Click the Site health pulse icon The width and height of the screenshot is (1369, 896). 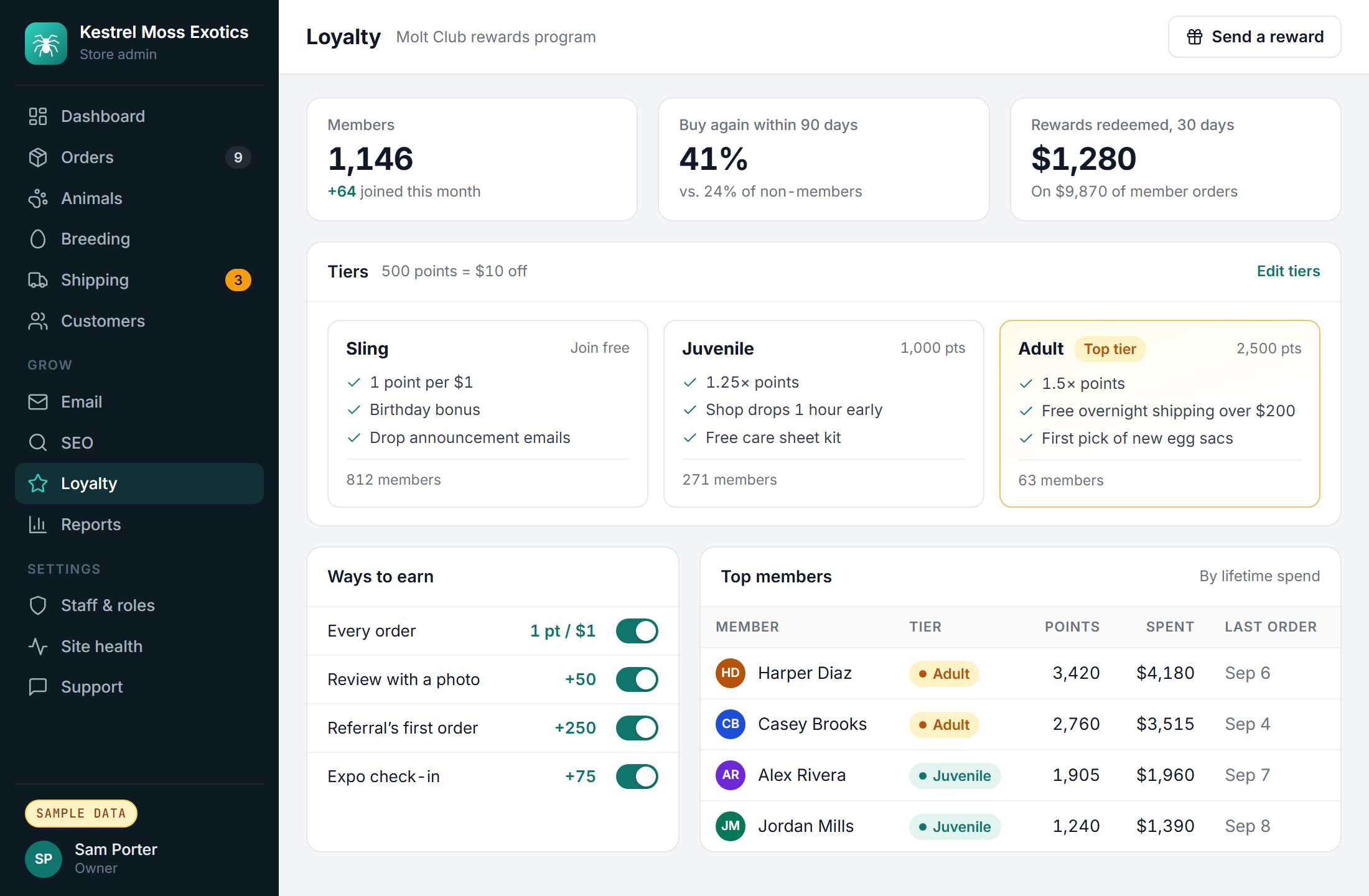[x=38, y=646]
